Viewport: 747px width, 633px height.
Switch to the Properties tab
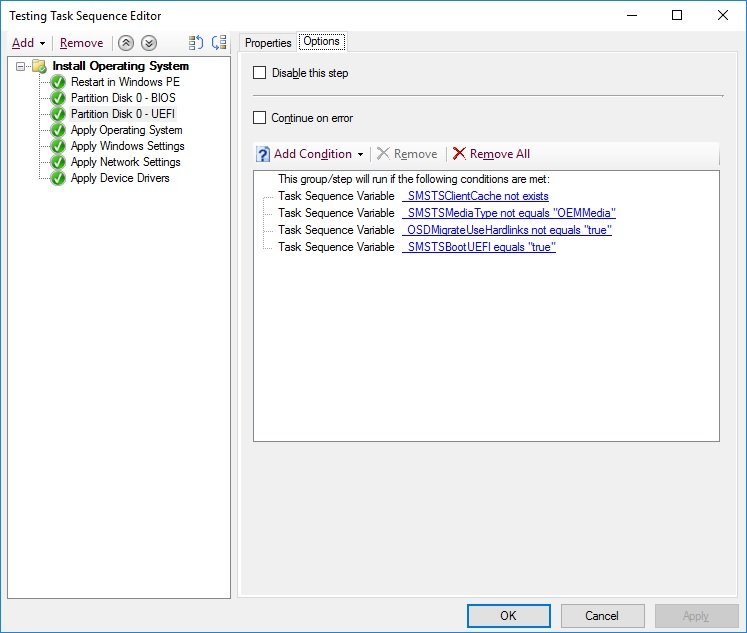[268, 43]
